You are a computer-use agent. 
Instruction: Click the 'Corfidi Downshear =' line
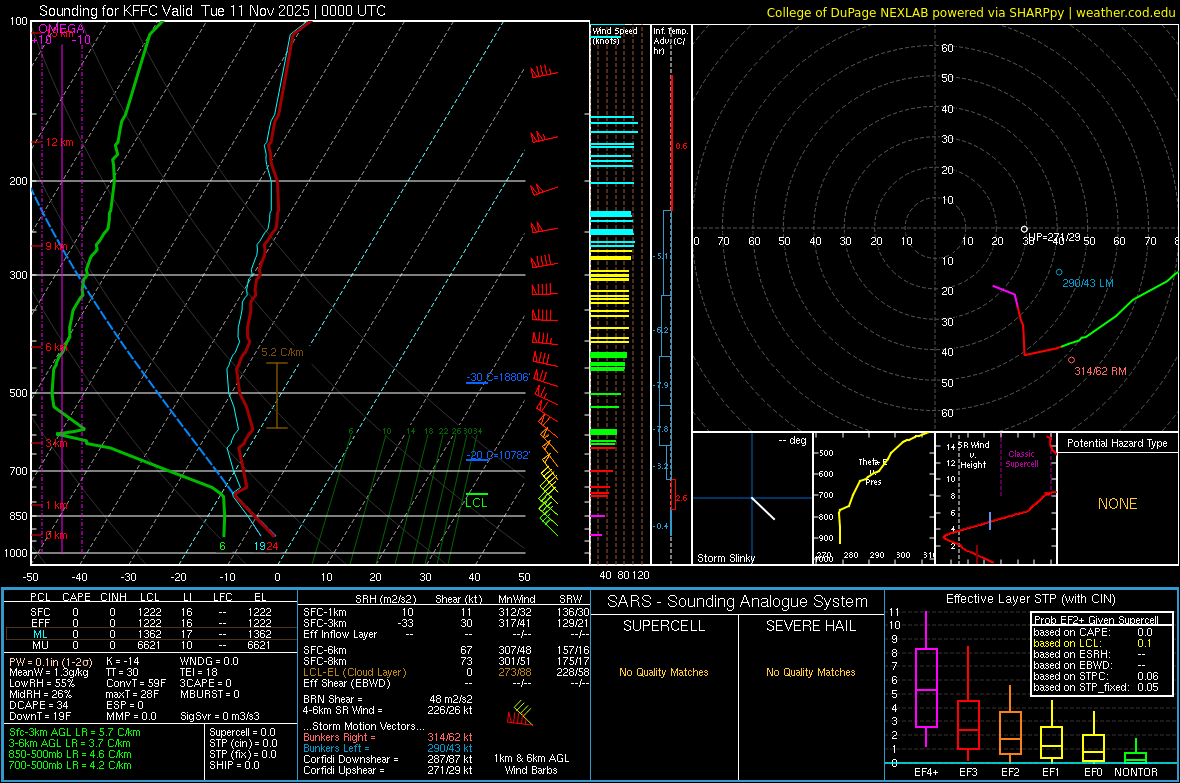coord(388,760)
